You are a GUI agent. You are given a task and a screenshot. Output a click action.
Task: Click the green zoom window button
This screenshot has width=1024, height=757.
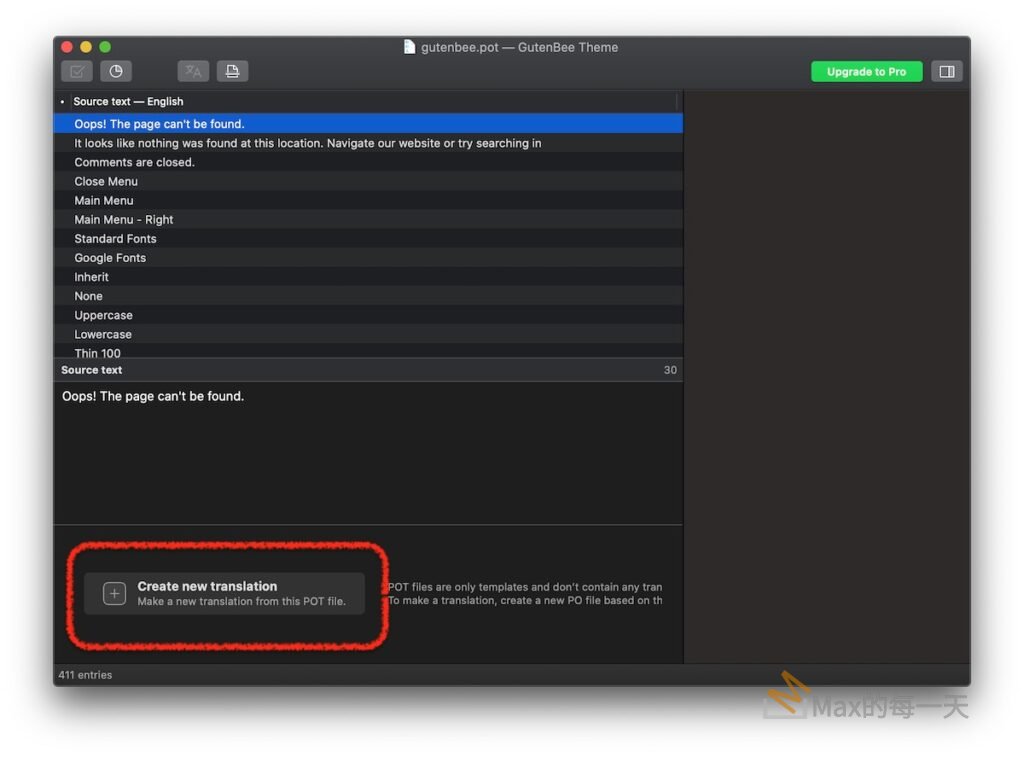click(x=105, y=47)
